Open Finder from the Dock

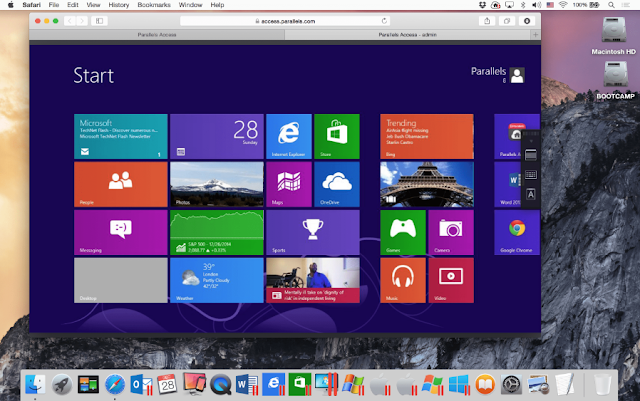tap(35, 384)
